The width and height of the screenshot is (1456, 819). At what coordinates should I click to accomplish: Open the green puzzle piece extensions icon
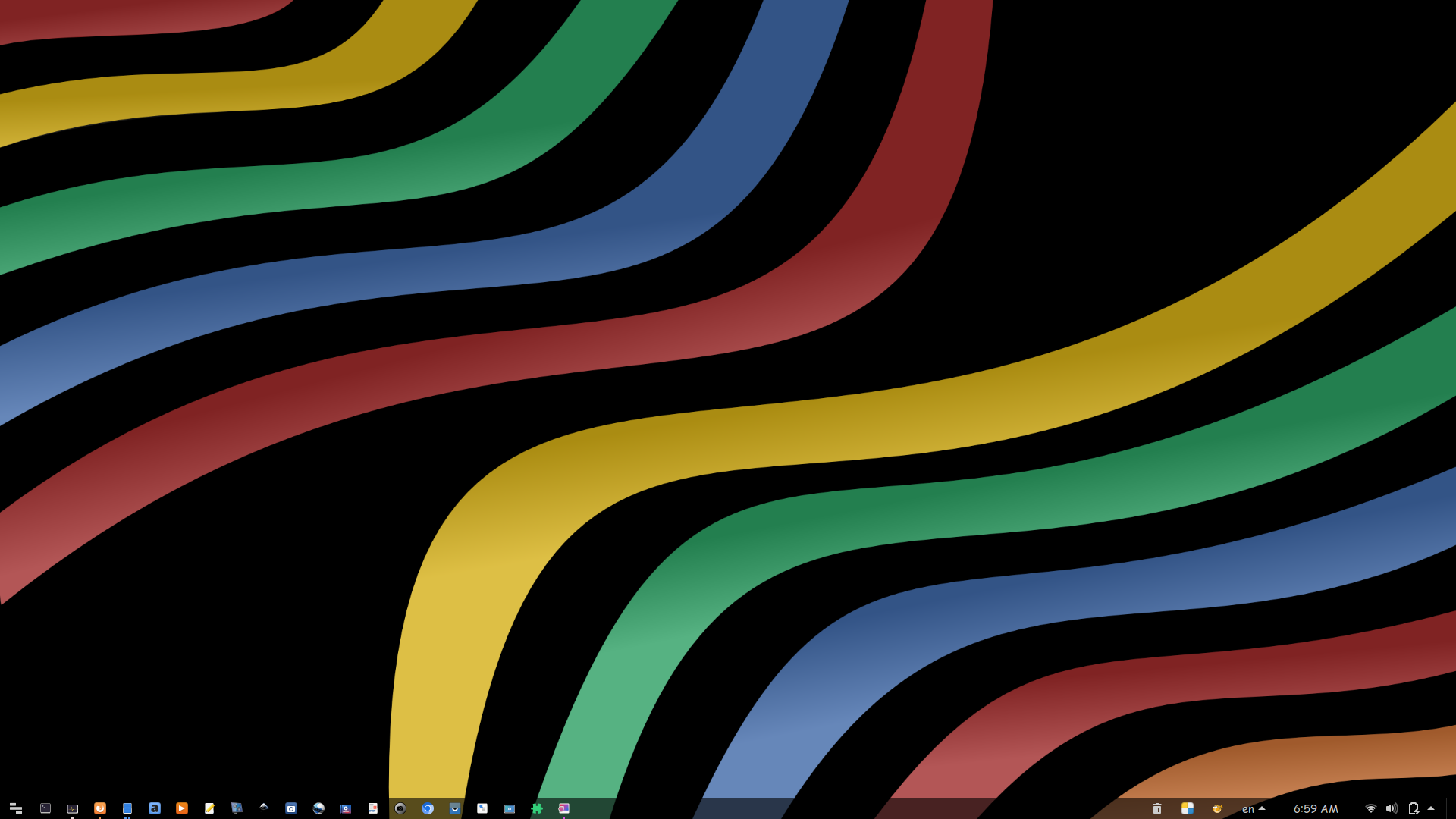tap(537, 808)
